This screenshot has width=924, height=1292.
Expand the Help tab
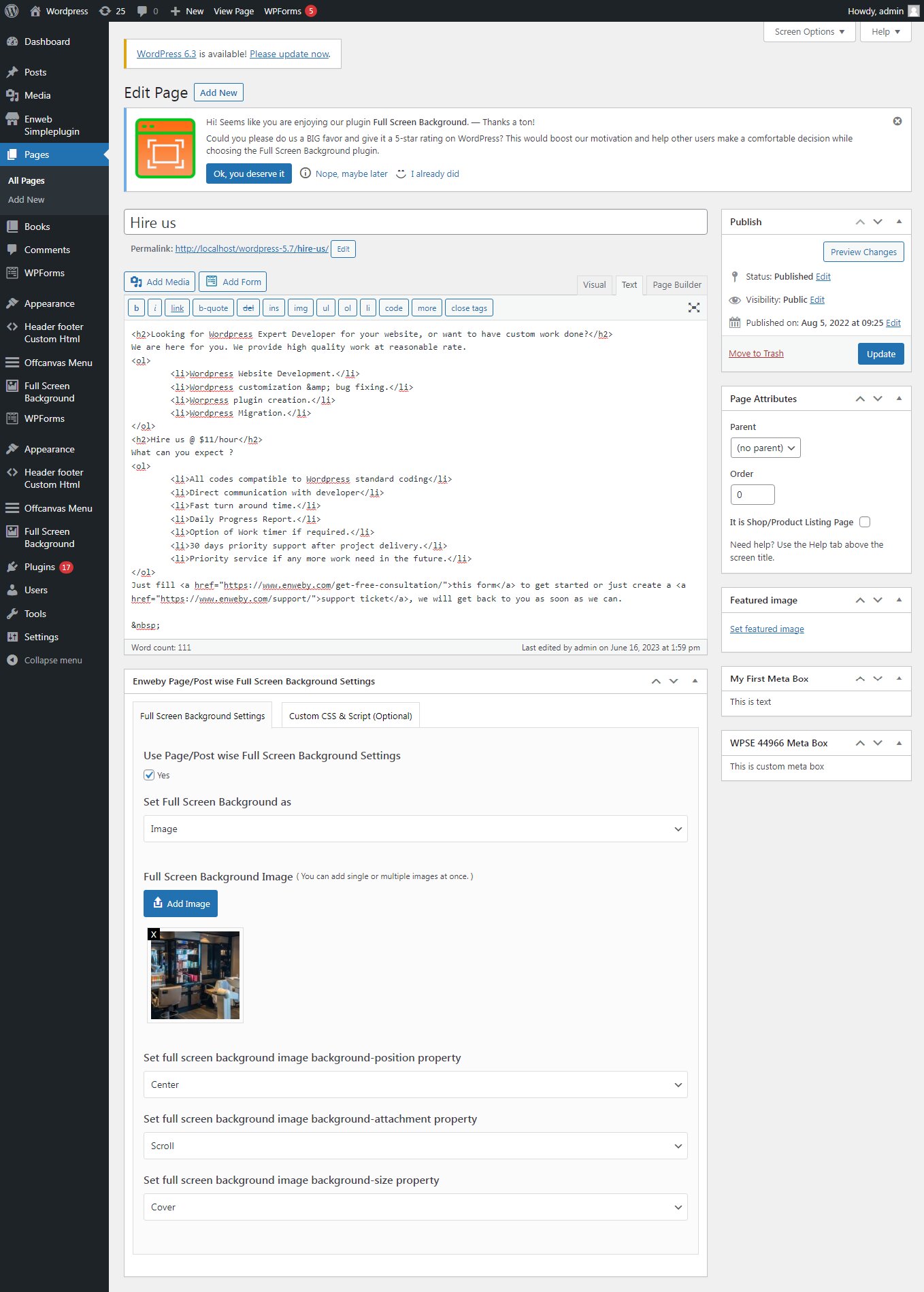[x=886, y=31]
